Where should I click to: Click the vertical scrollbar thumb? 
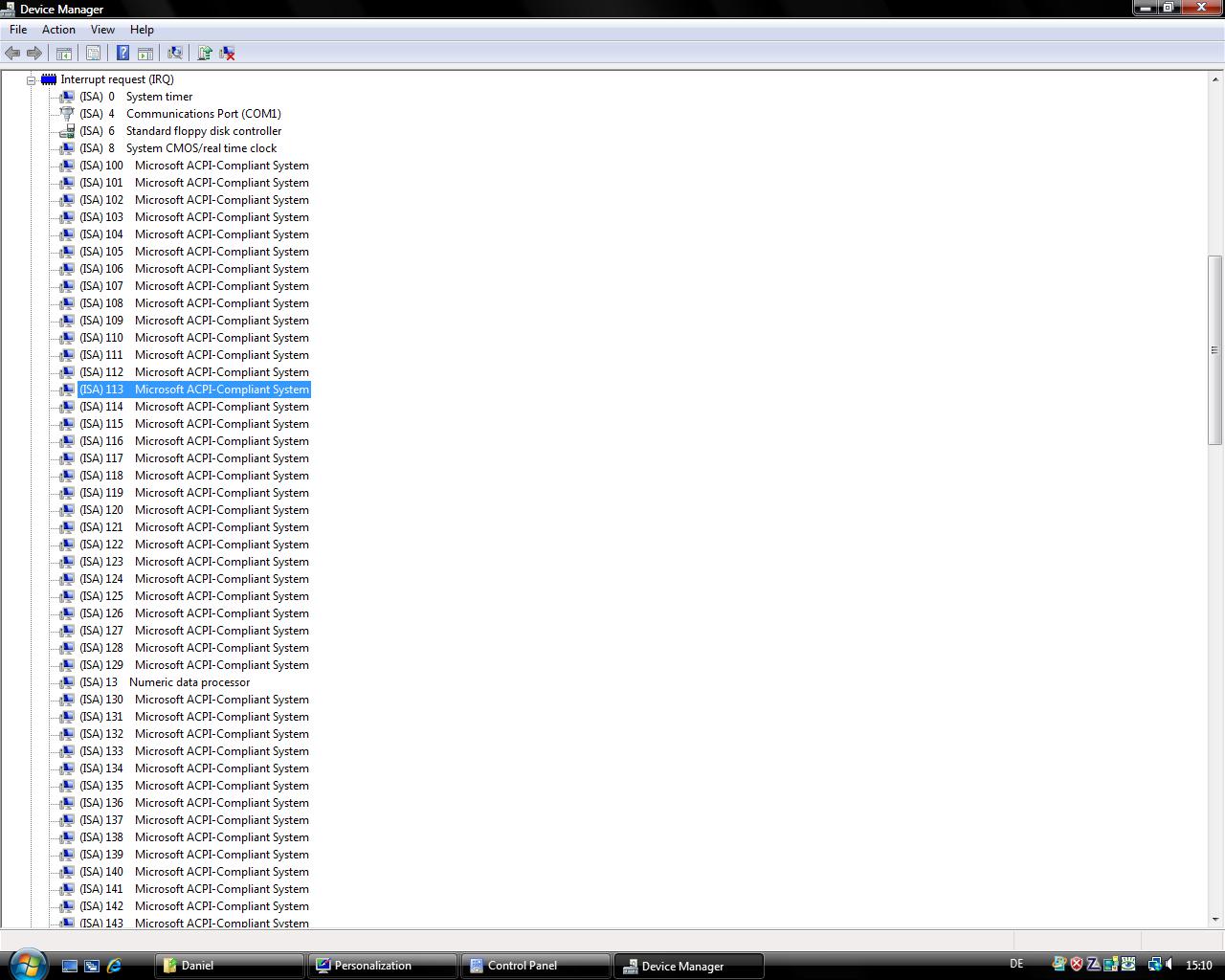[x=1215, y=349]
